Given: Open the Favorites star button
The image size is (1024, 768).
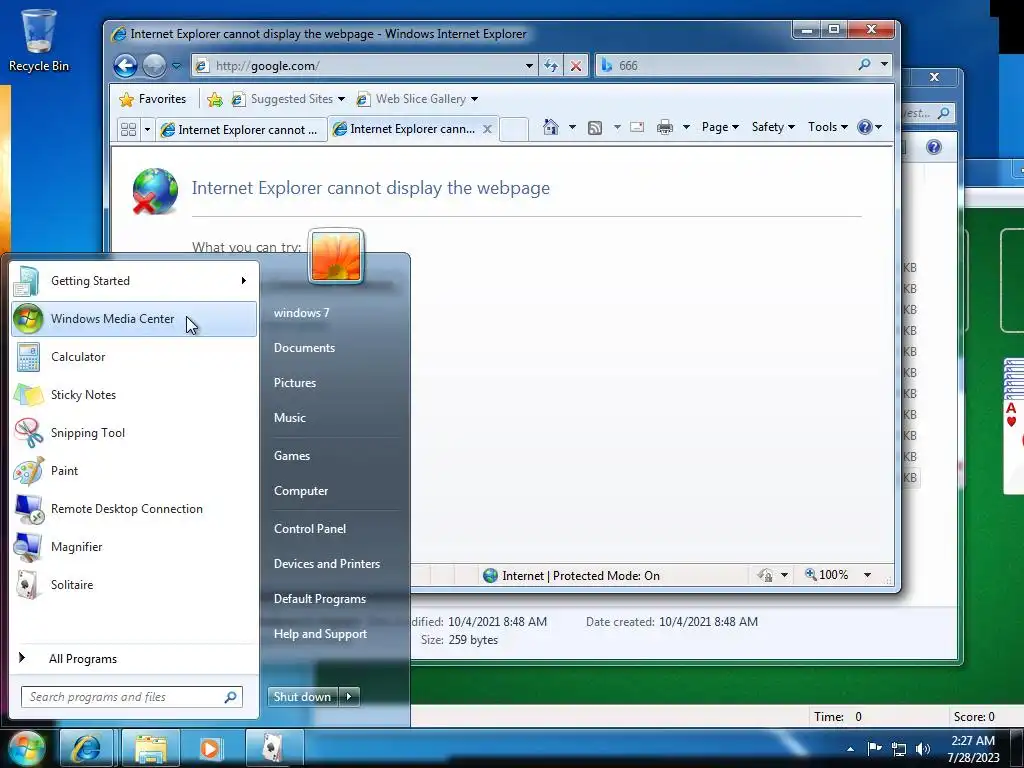Looking at the screenshot, I should [x=153, y=99].
